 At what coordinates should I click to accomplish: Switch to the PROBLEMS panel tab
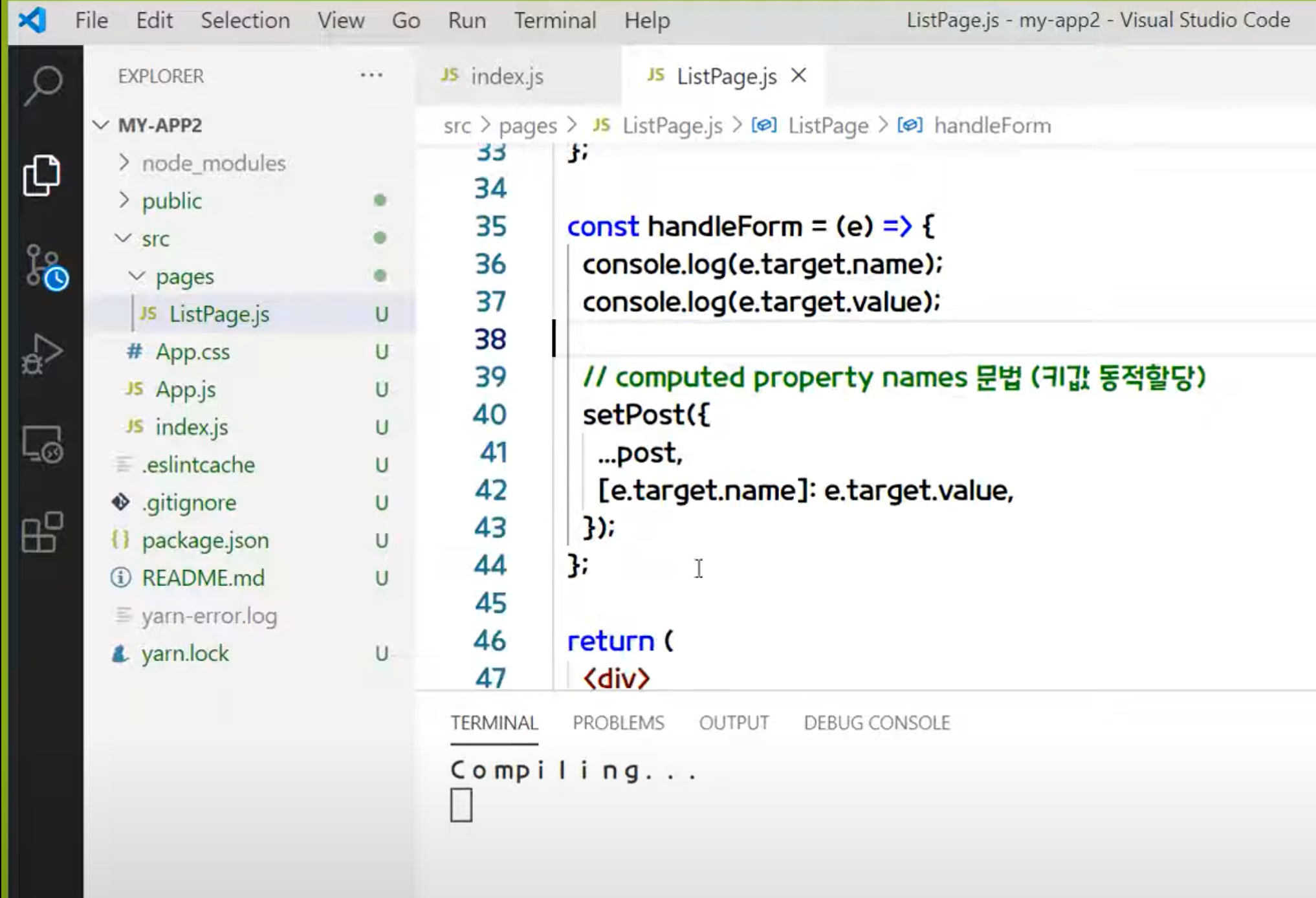(619, 723)
